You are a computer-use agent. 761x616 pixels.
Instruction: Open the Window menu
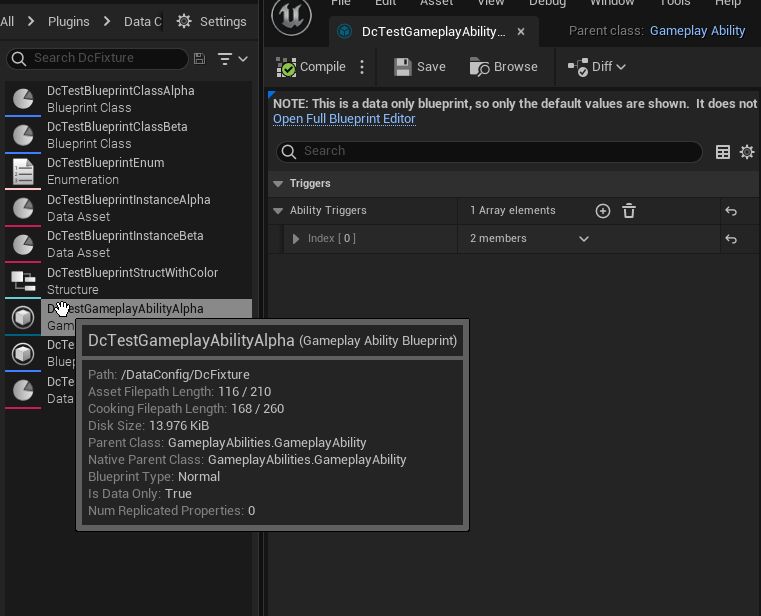coord(612,3)
